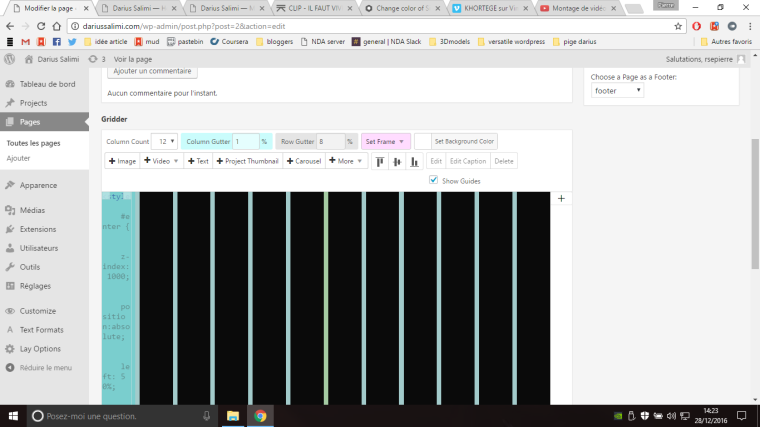Click the align top icon in Gridder

click(381, 161)
